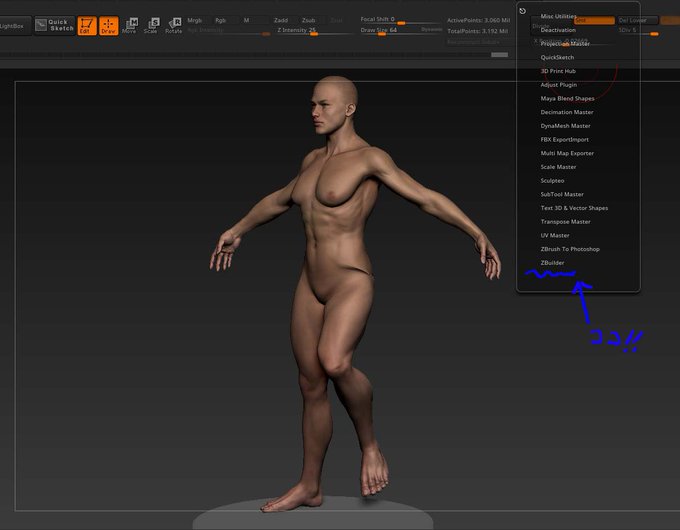Expand the QuickSketch plugin section
Viewport: 680px width, 530px height.
click(x=557, y=57)
